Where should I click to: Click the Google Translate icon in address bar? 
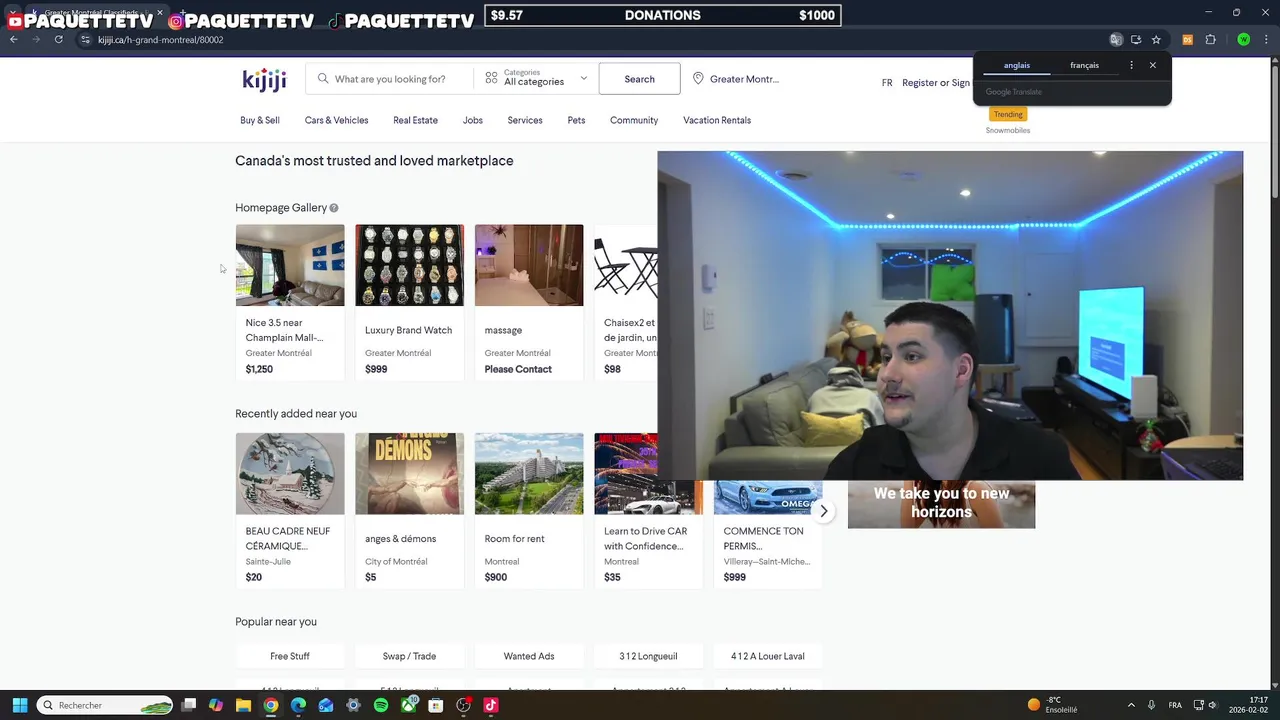1116,40
